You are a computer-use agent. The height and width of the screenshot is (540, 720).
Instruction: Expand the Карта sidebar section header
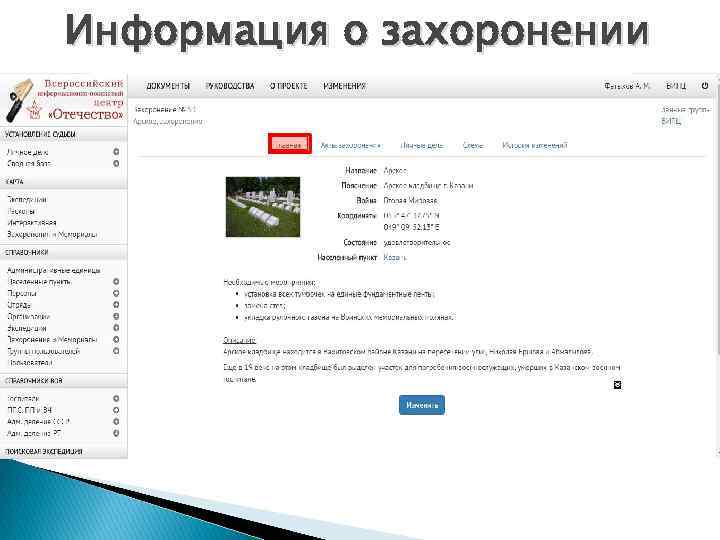pos(63,182)
